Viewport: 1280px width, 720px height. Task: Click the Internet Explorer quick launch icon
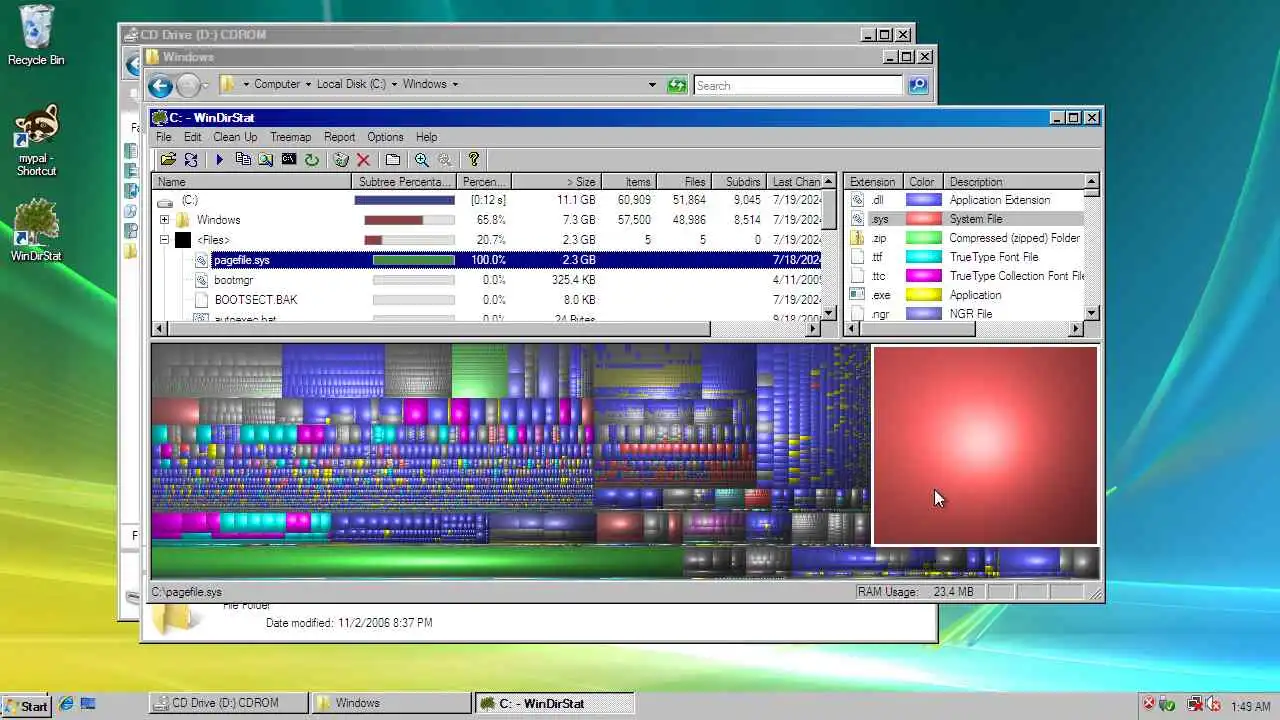click(x=67, y=704)
